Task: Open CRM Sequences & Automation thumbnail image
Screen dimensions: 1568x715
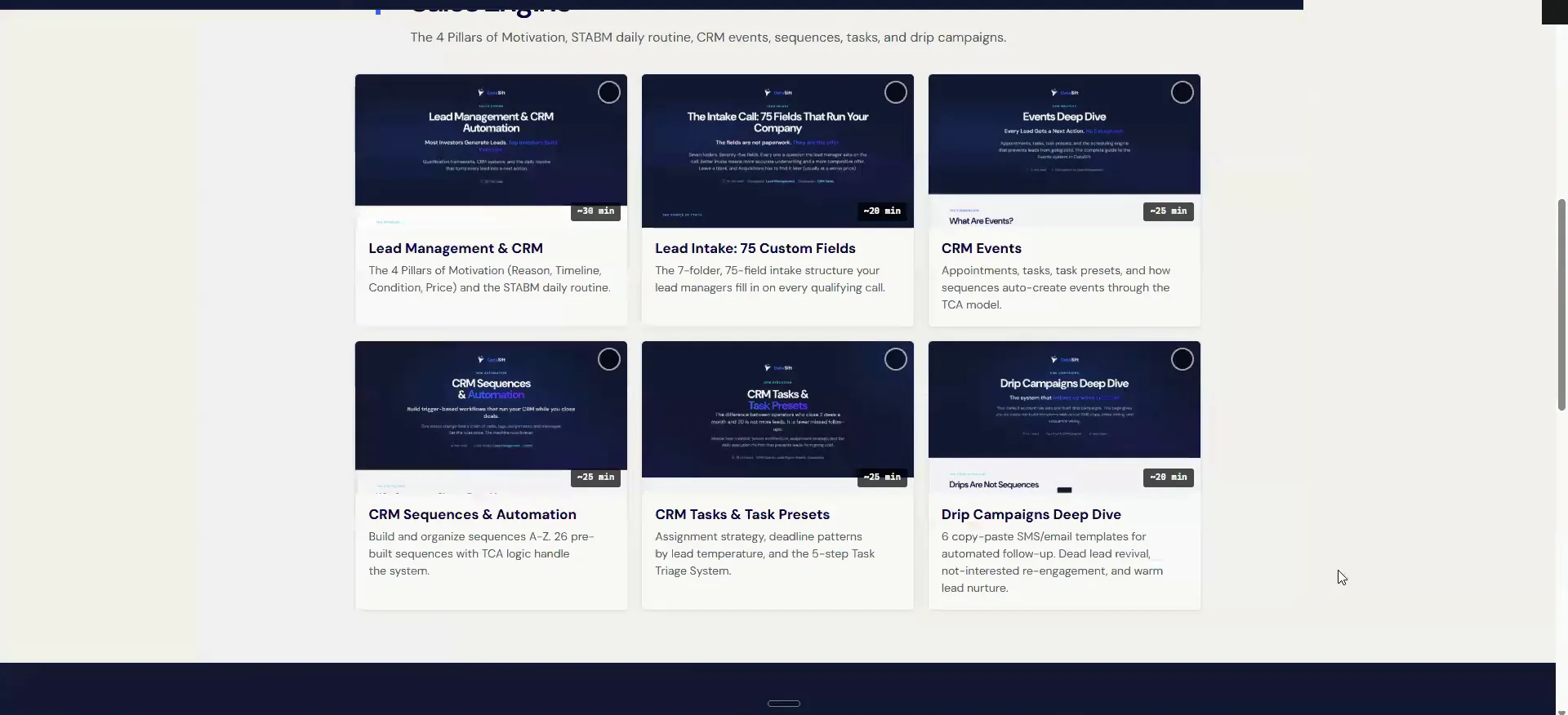Action: (x=491, y=418)
